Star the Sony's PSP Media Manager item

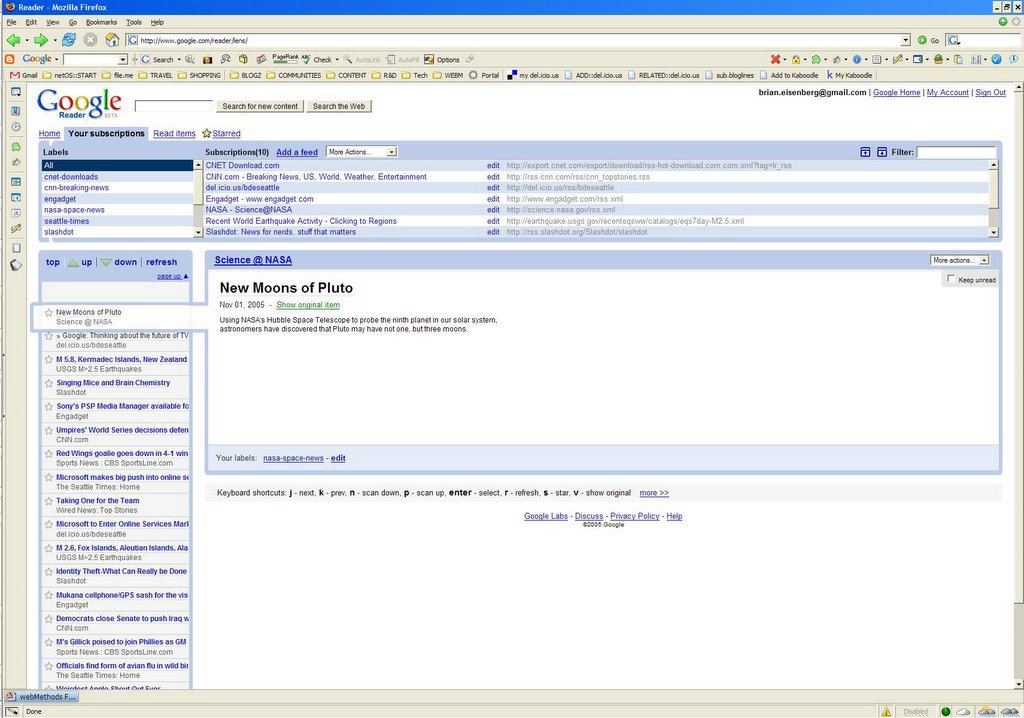(x=48, y=407)
